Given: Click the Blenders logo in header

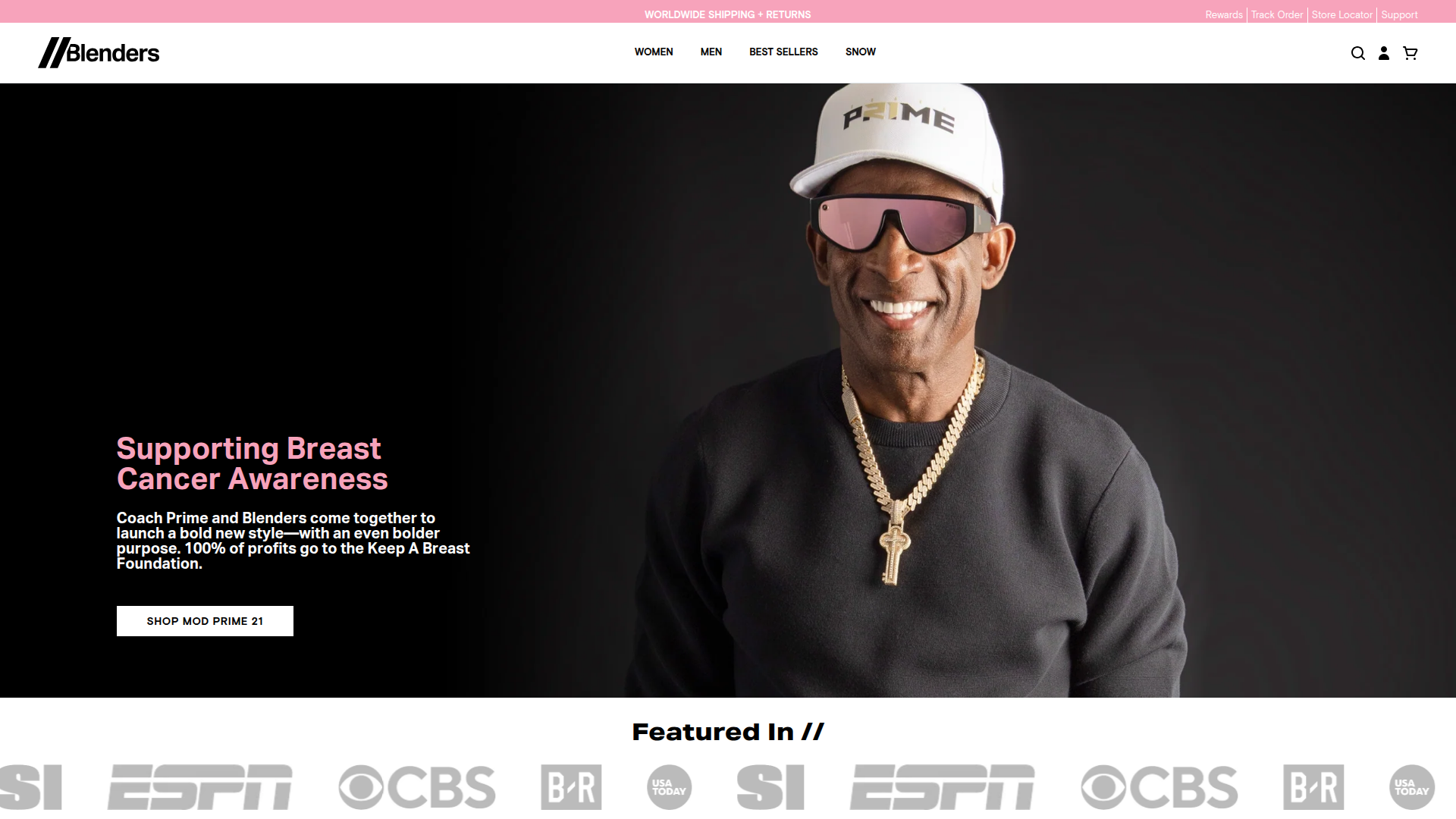Looking at the screenshot, I should pos(99,52).
